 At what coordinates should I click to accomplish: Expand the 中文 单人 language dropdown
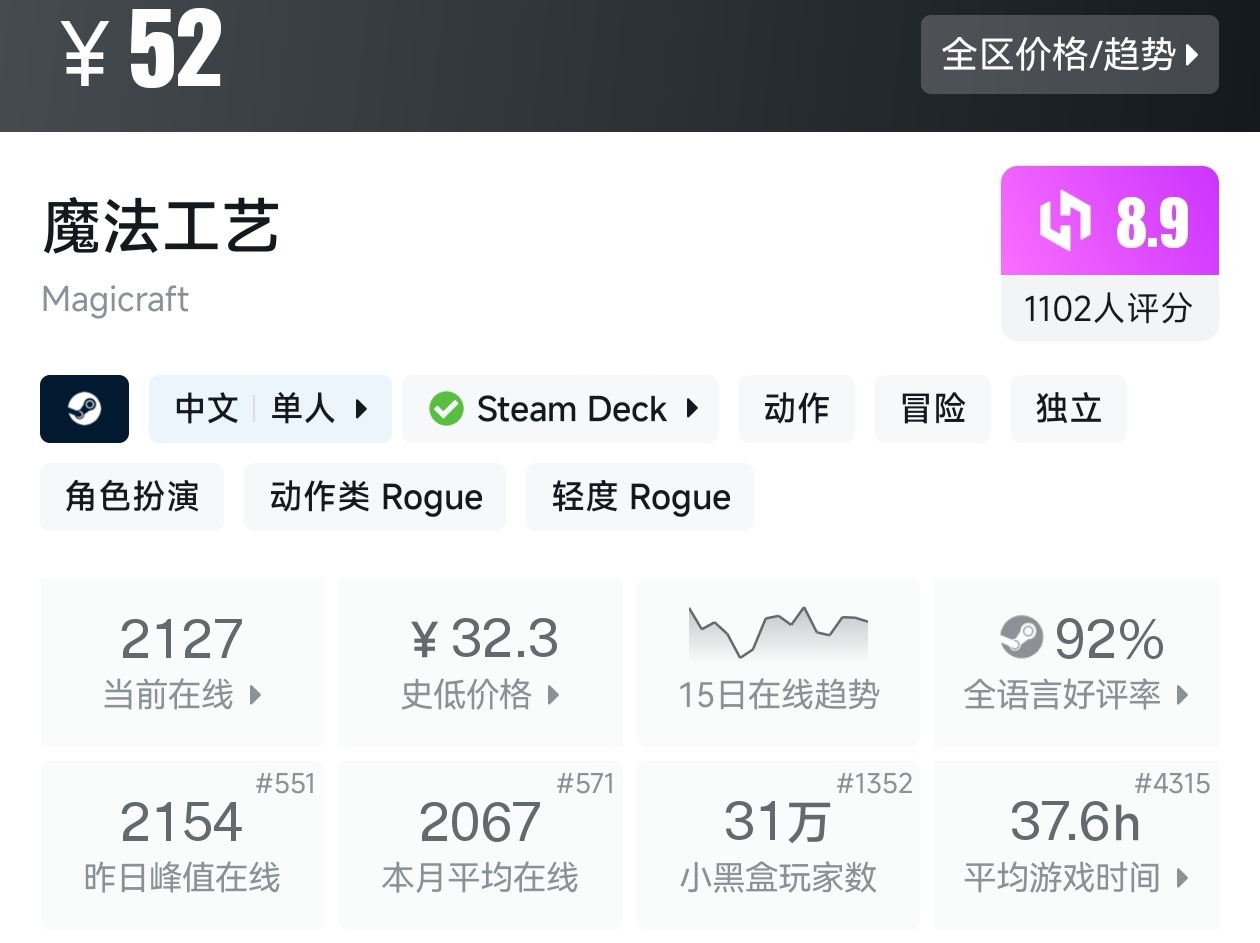361,409
